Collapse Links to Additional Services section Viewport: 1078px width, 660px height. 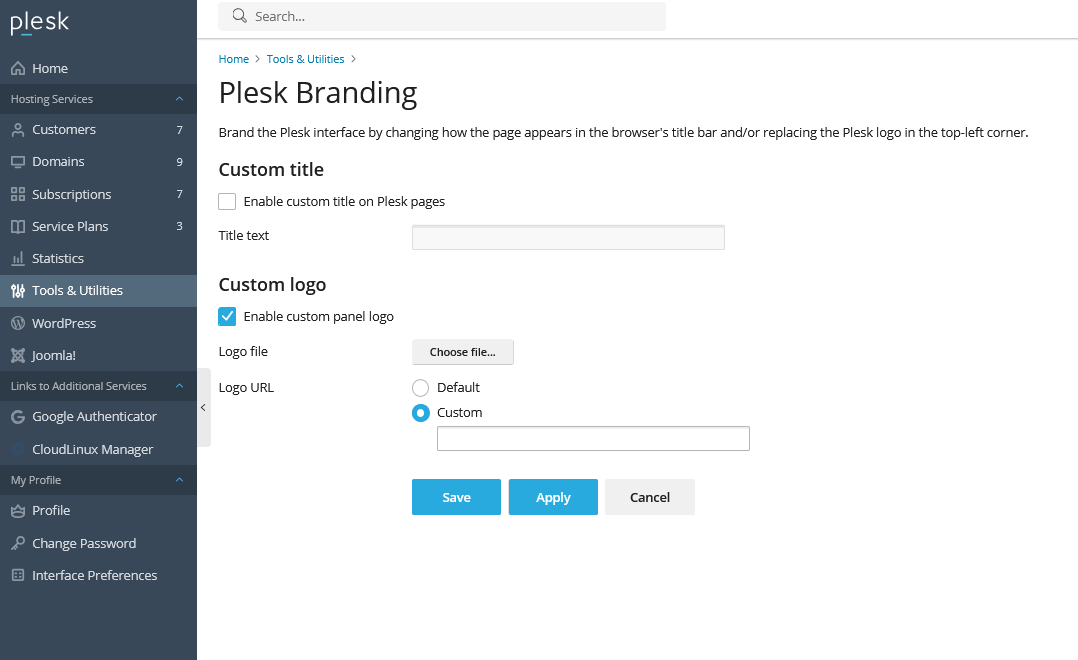pyautogui.click(x=179, y=386)
